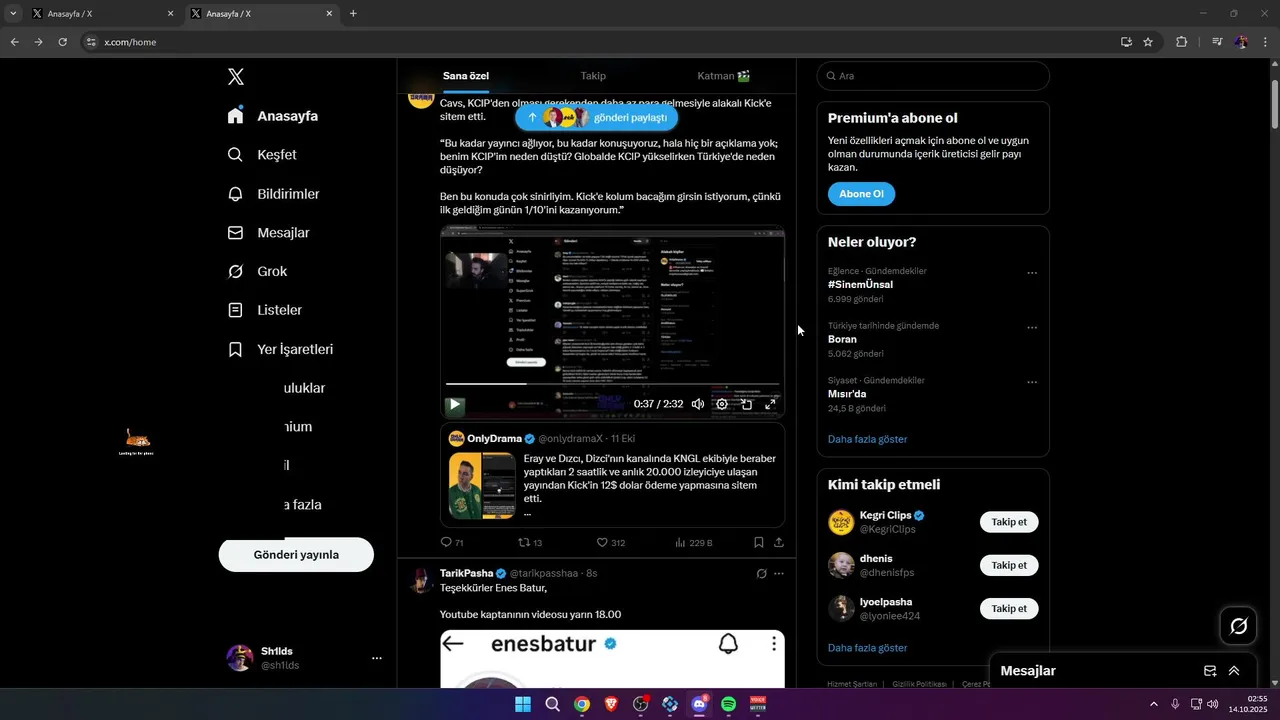Open Listeler in the sidebar
The image size is (1280, 720).
point(264,311)
